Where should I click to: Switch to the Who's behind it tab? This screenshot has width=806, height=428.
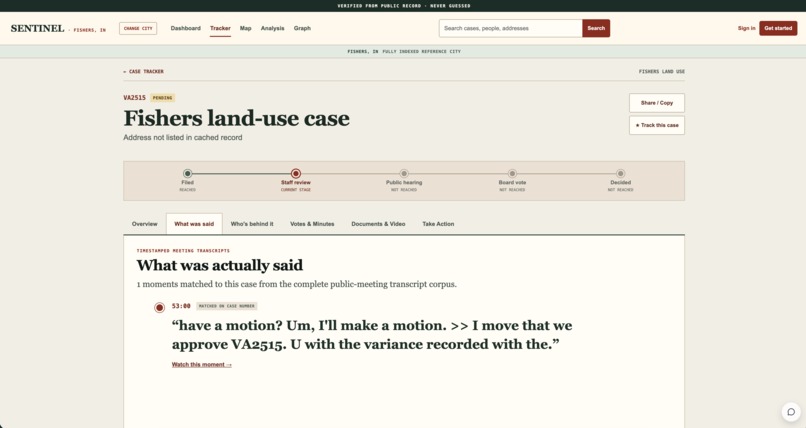click(x=252, y=224)
